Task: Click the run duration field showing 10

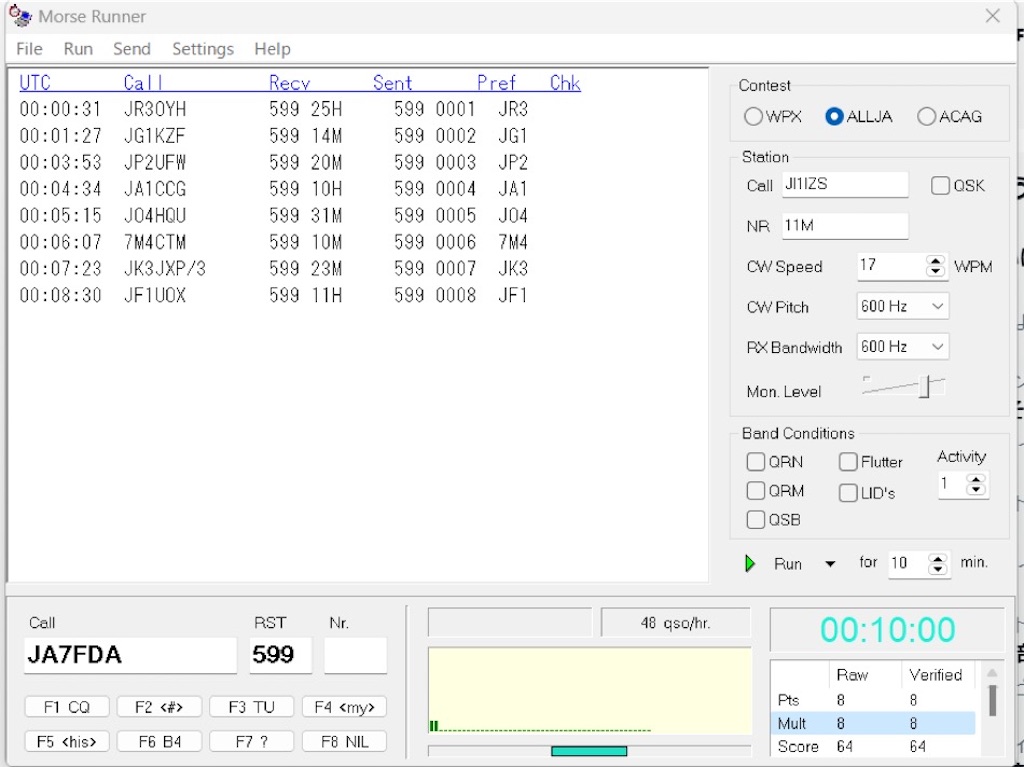Action: pyautogui.click(x=908, y=564)
